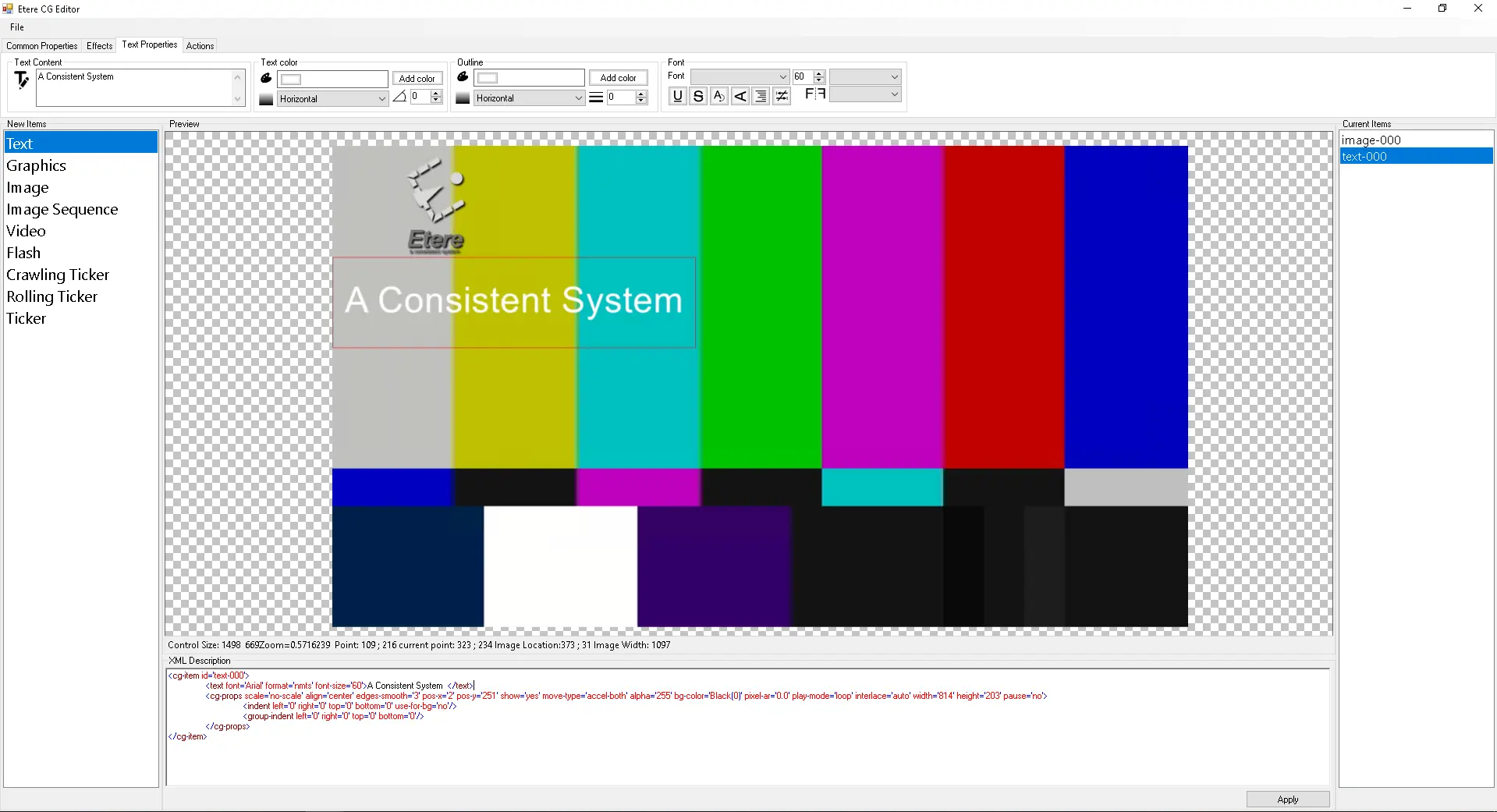The width and height of the screenshot is (1497, 812).
Task: Expand the text color Horizontal gradient dropdown
Action: tap(381, 99)
